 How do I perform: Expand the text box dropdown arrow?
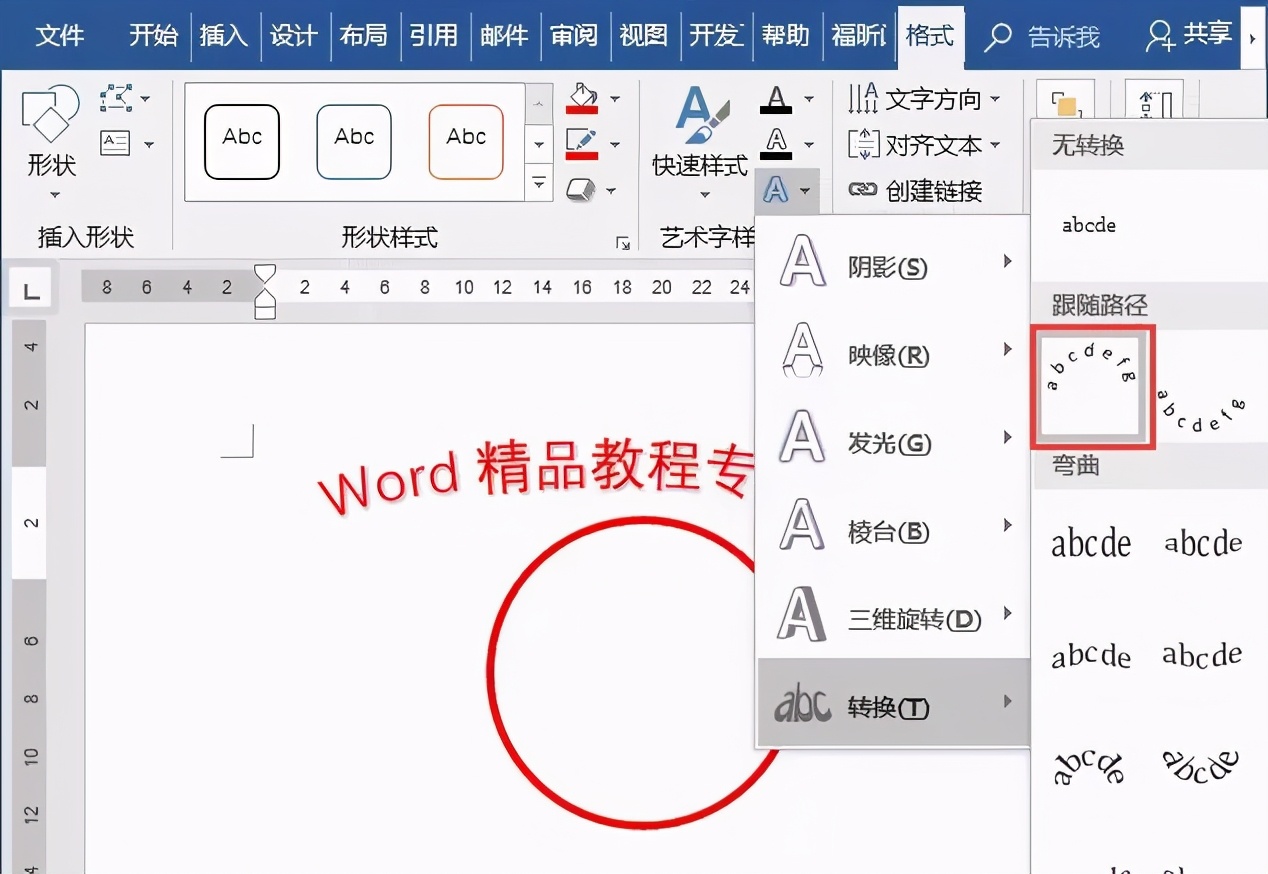point(148,145)
